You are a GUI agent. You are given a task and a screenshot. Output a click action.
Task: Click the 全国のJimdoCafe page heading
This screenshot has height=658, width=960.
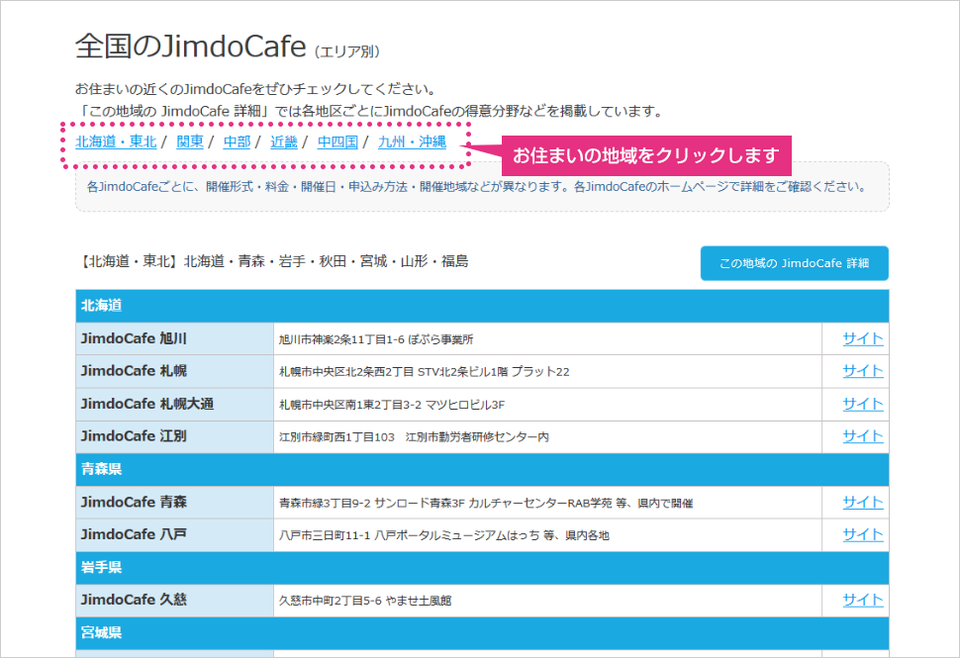click(190, 47)
